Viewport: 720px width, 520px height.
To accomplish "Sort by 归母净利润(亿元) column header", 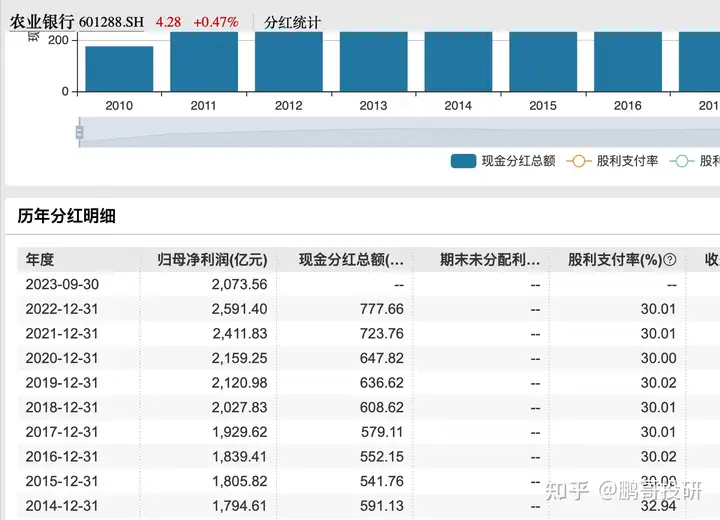I will (x=212, y=260).
